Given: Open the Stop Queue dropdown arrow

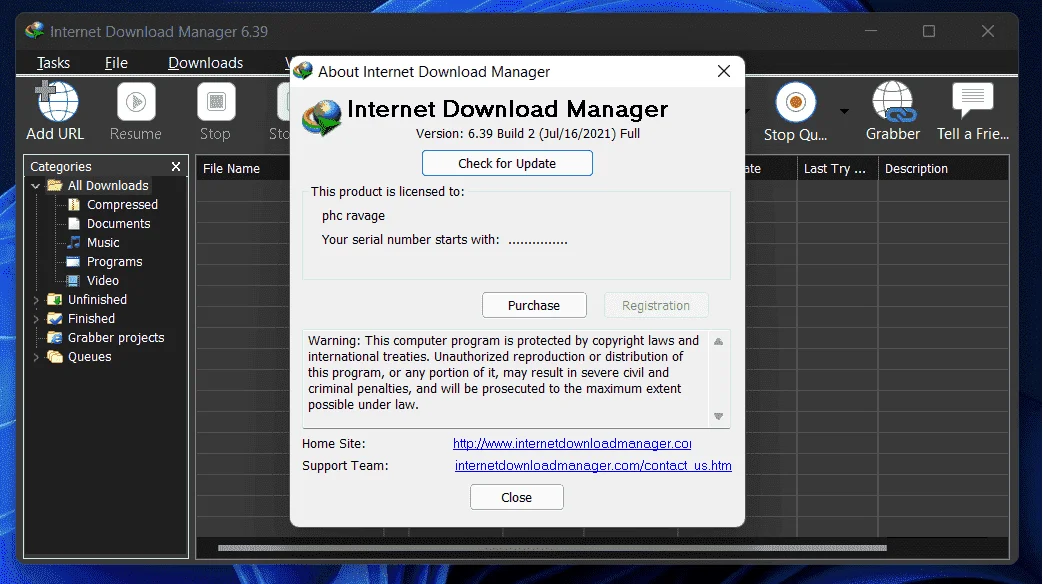Looking at the screenshot, I should point(844,111).
